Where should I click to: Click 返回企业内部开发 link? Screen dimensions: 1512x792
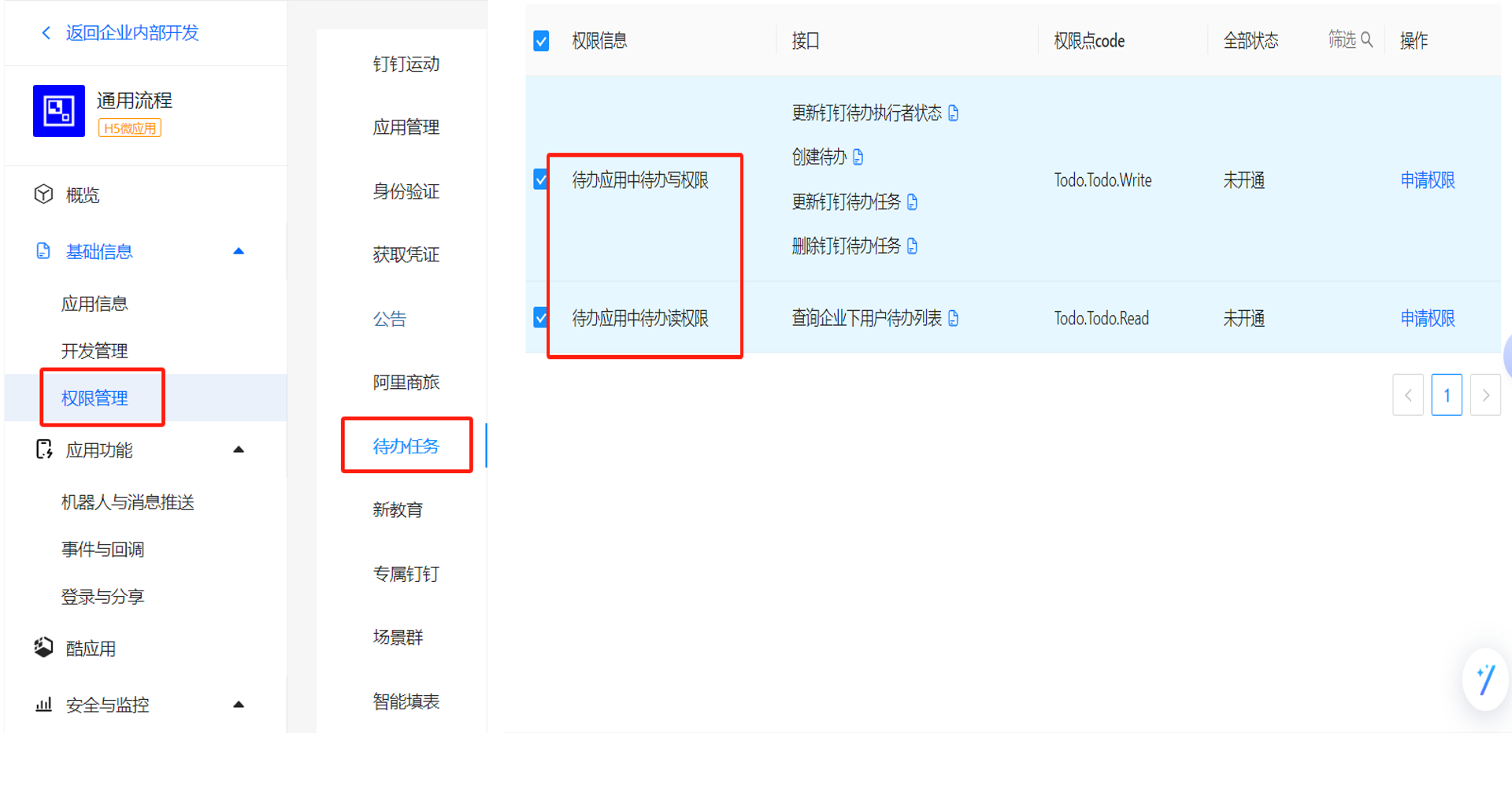point(132,32)
